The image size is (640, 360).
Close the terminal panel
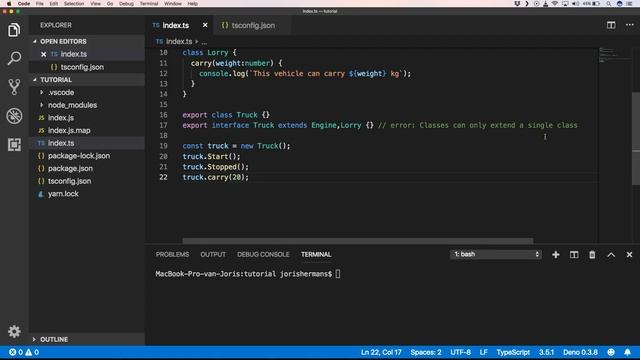point(629,255)
